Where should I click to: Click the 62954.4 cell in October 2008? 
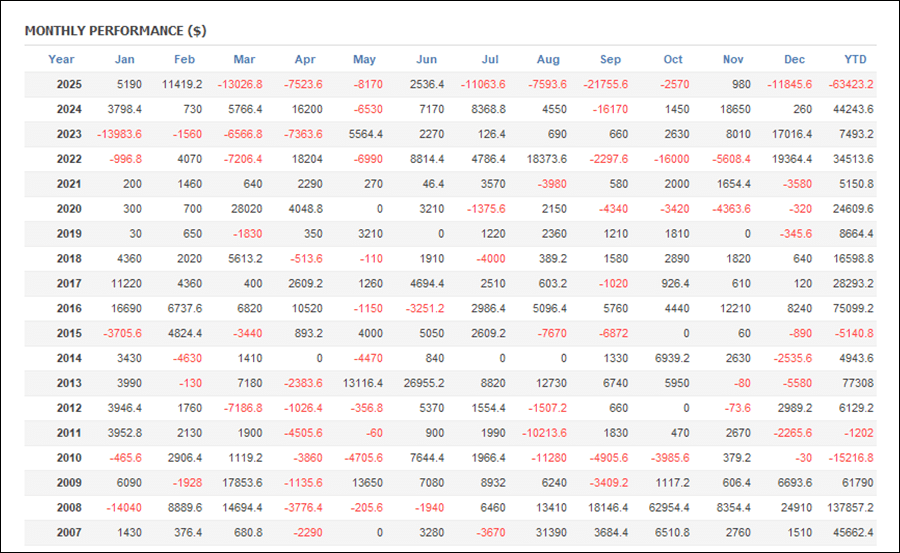point(666,508)
